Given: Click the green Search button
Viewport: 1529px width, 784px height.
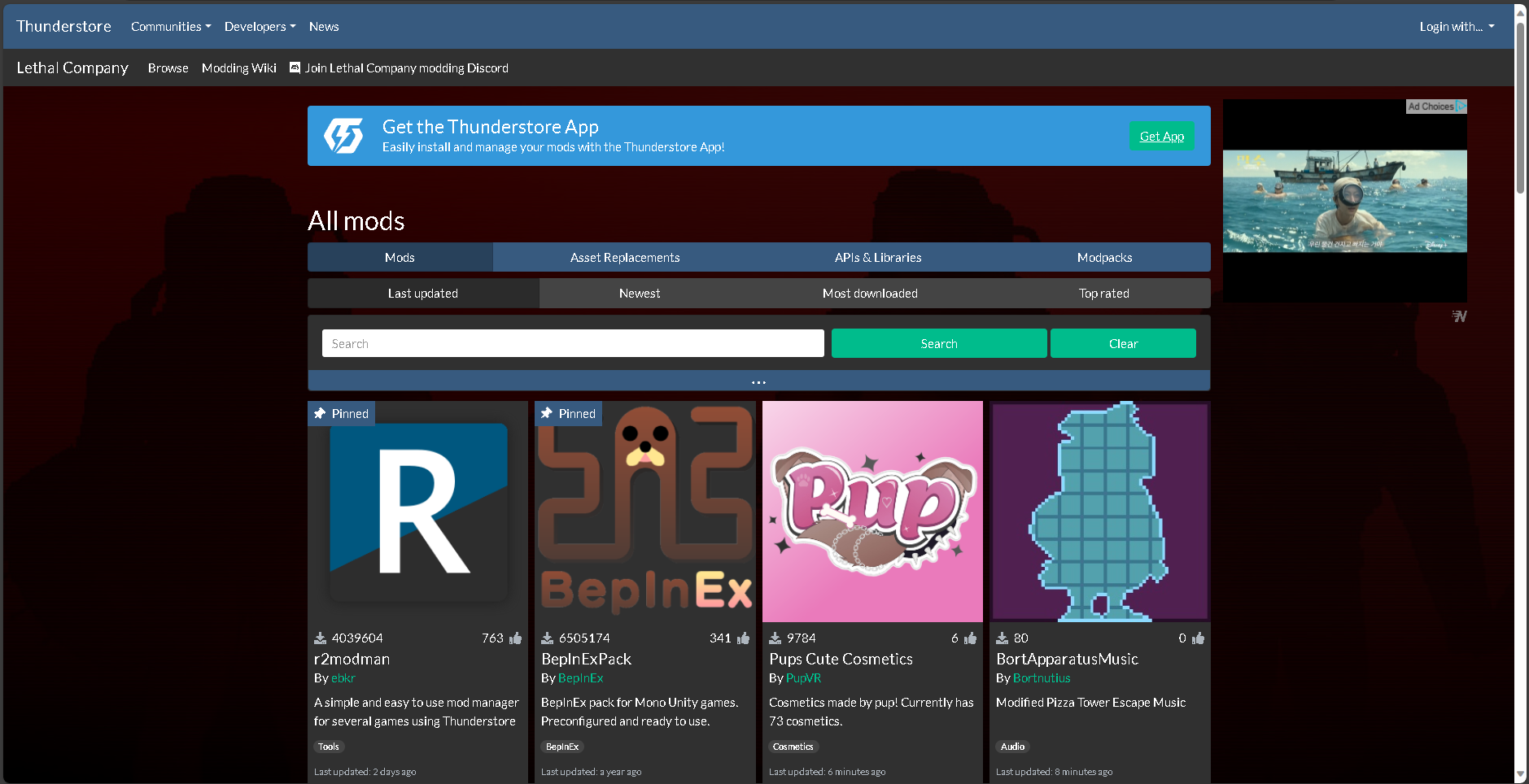Looking at the screenshot, I should [939, 343].
